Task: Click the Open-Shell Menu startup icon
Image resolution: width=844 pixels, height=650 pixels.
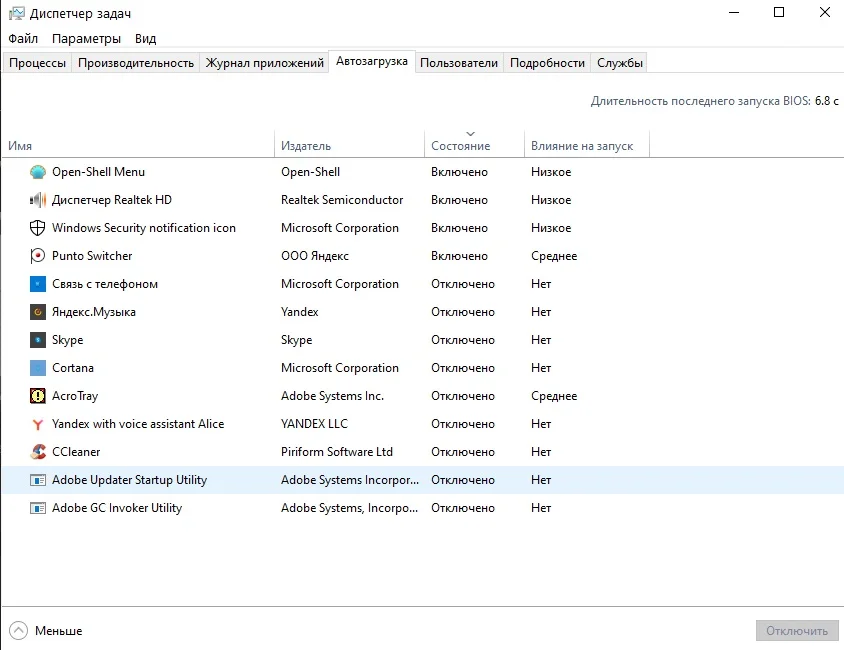Action: pyautogui.click(x=38, y=172)
